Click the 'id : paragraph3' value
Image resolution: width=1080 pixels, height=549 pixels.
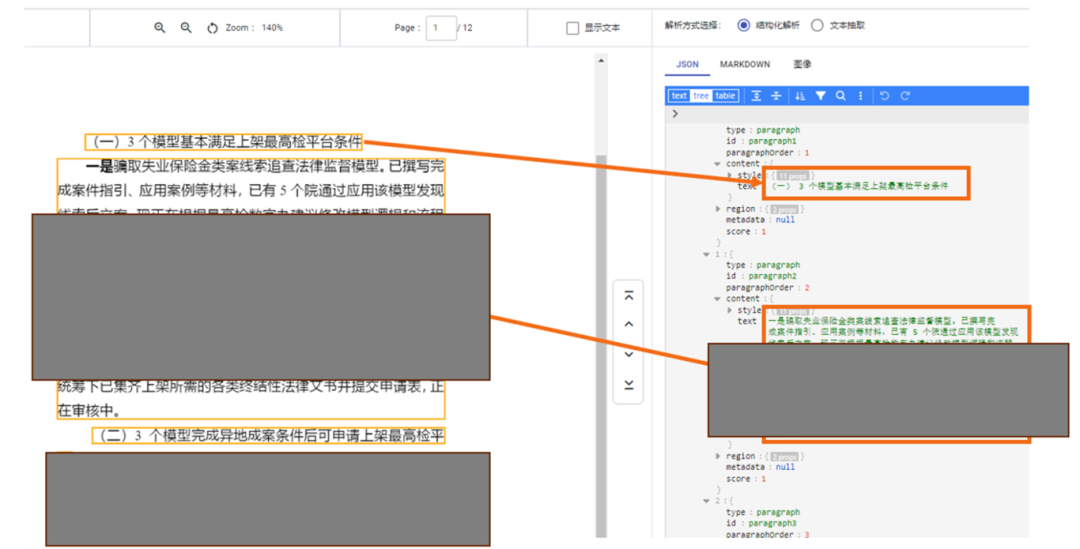[x=772, y=524]
